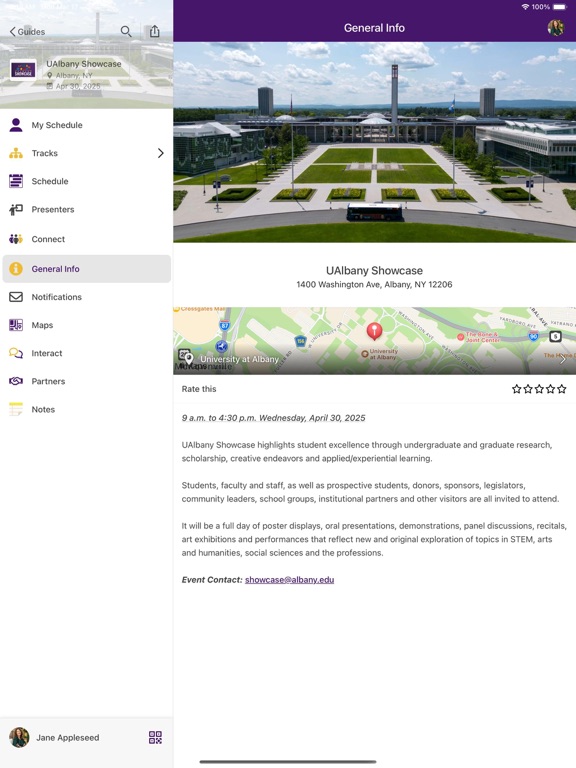The image size is (576, 768).
Task: Click the Presenters icon
Action: [16, 210]
